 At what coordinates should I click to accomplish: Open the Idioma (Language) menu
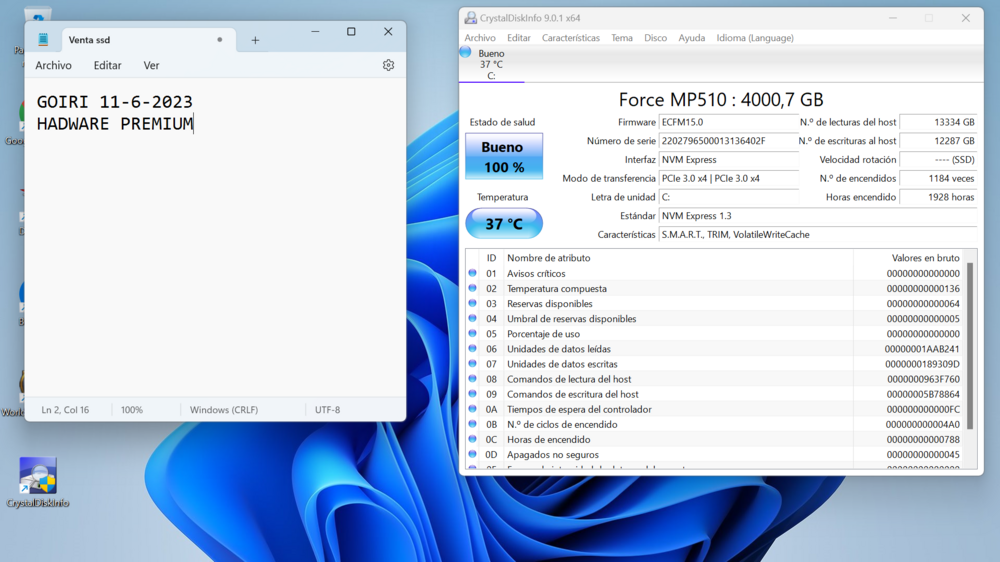pyautogui.click(x=755, y=38)
